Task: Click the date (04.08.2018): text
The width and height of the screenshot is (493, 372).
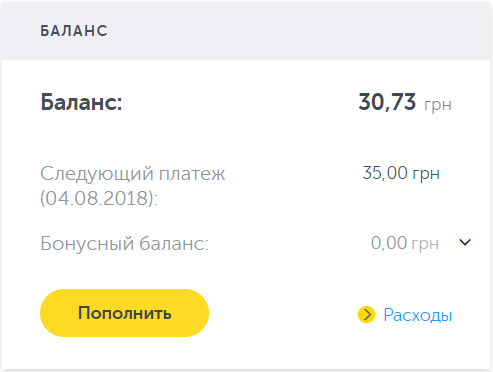Action: [99, 198]
